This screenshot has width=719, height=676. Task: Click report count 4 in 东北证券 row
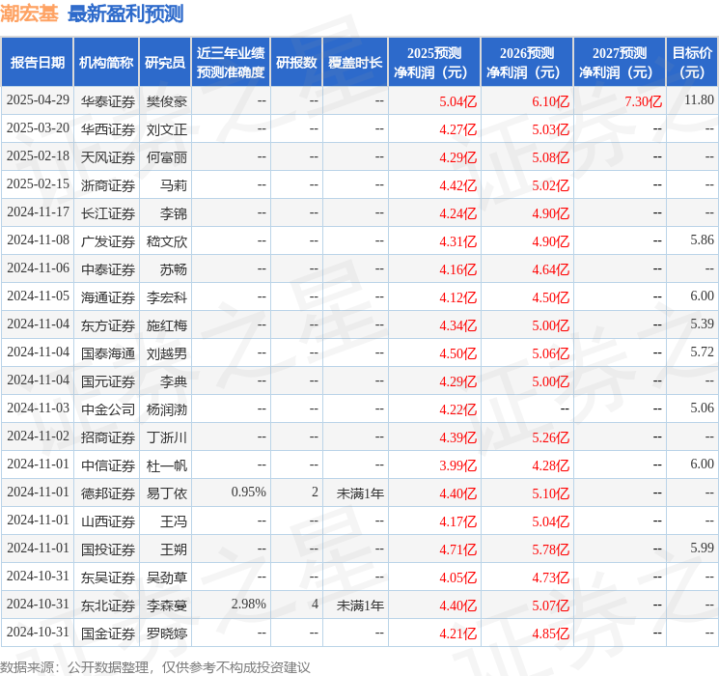pos(315,604)
